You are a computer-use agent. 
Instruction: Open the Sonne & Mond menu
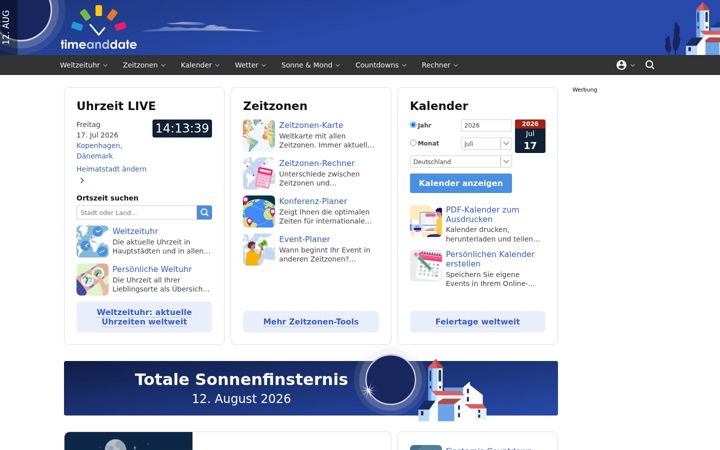tap(310, 65)
